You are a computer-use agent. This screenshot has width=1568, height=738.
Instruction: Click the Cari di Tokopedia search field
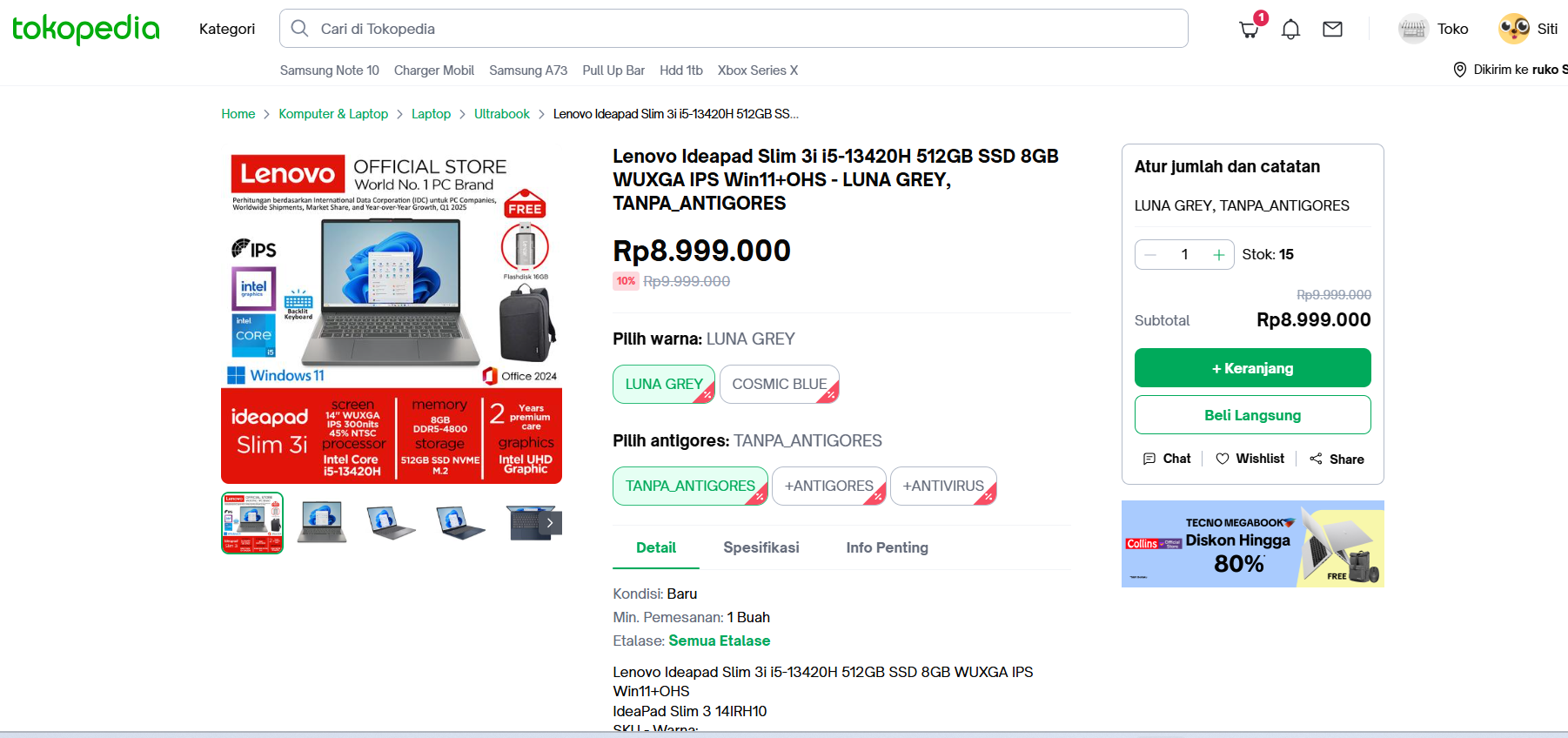pyautogui.click(x=734, y=29)
